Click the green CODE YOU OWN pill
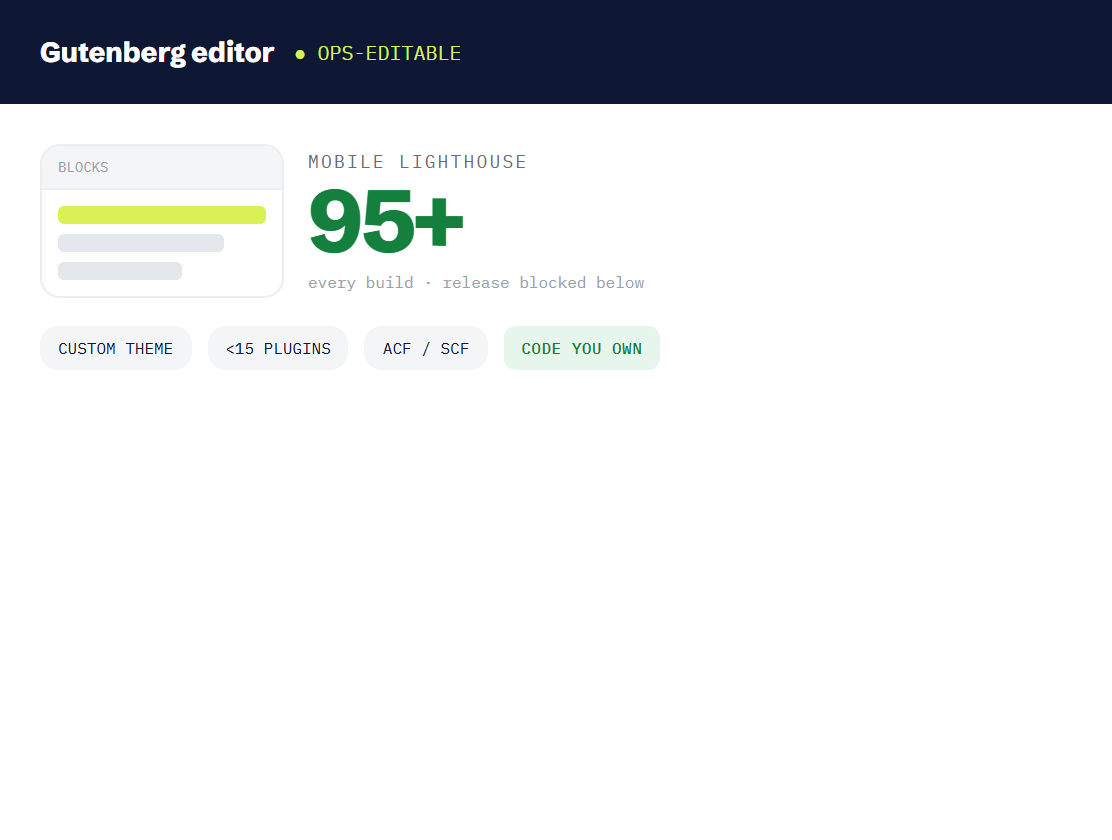Image resolution: width=1112 pixels, height=840 pixels. [x=582, y=348]
